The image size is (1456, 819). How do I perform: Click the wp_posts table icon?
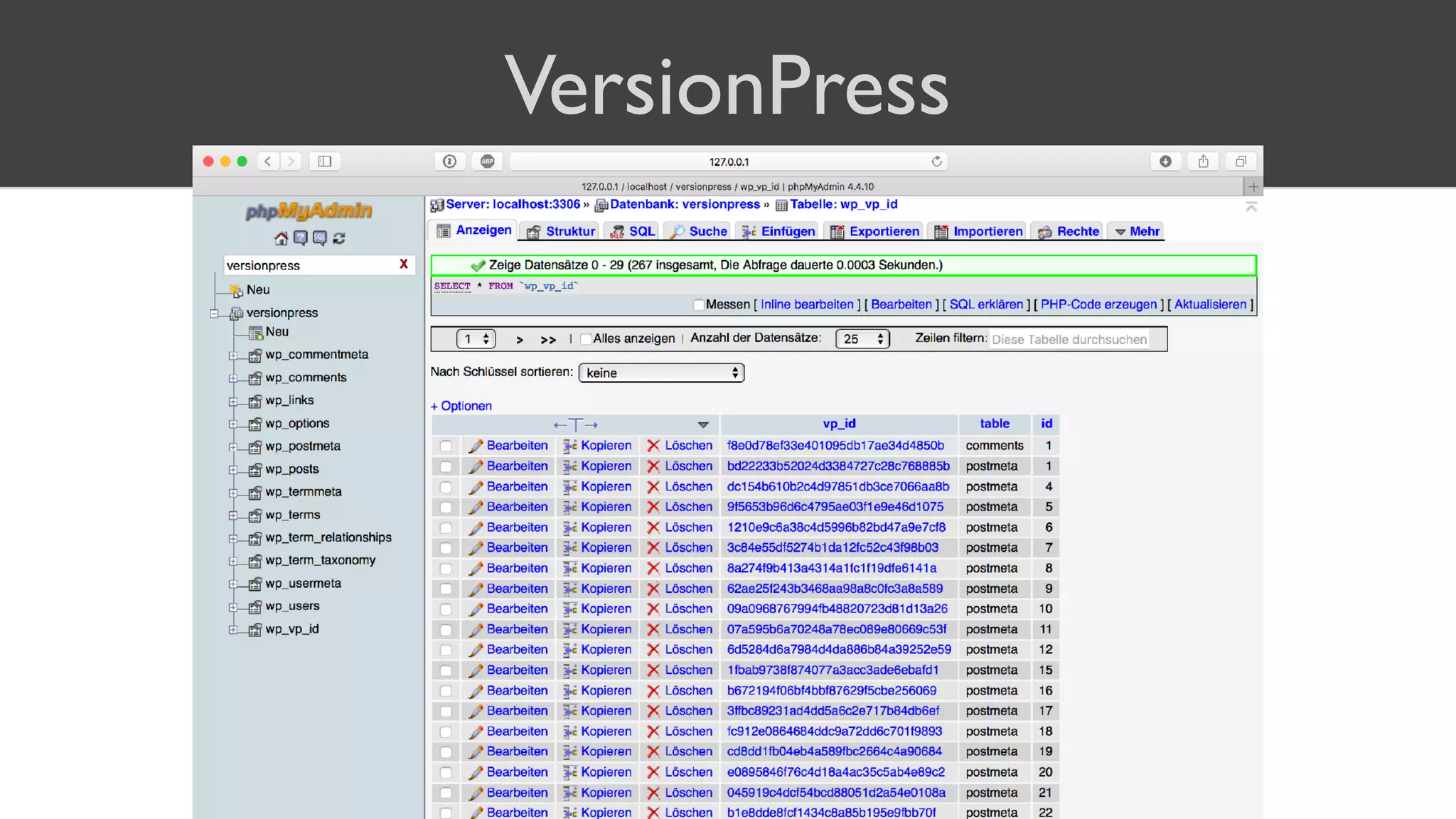tap(255, 470)
